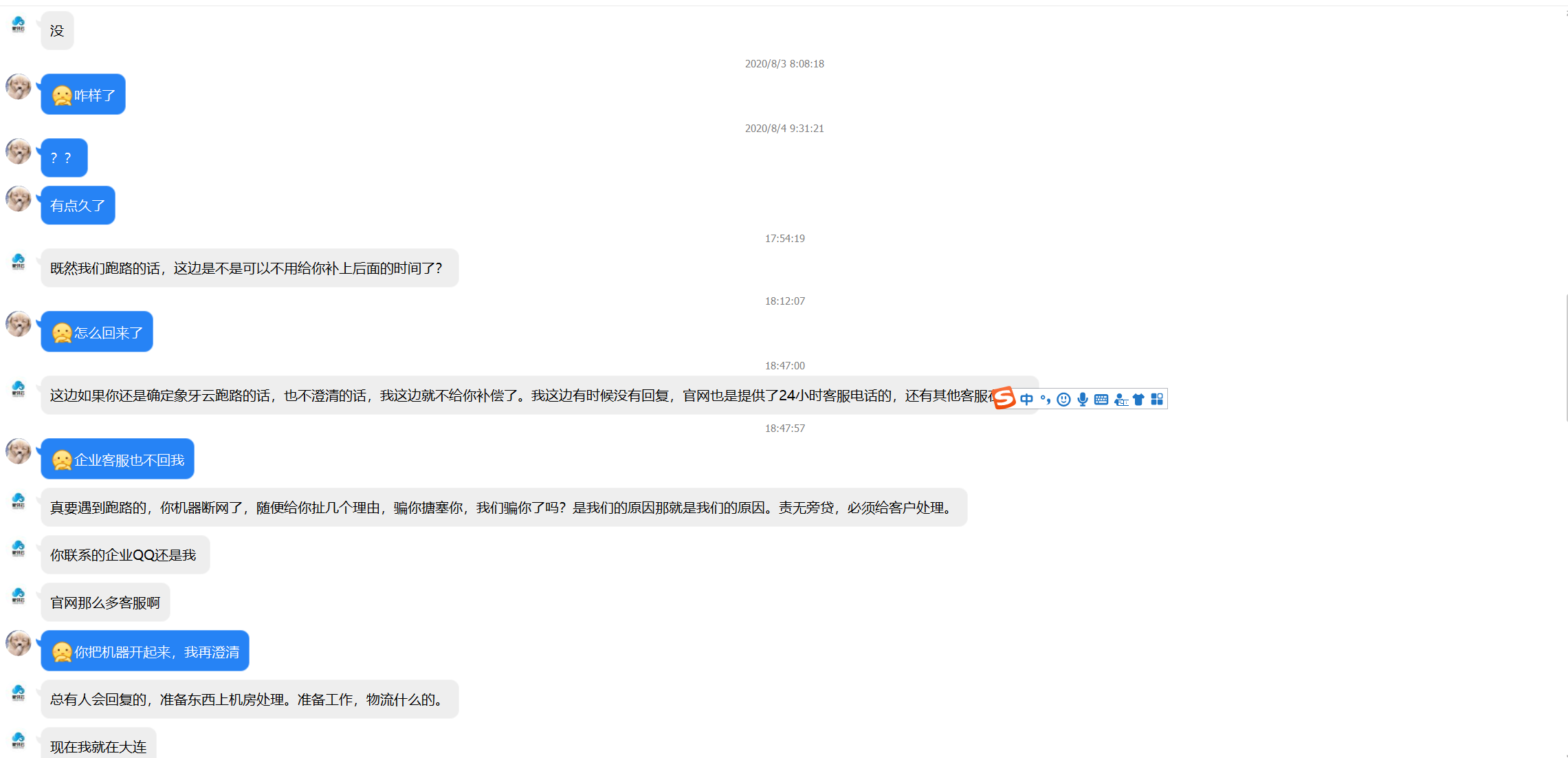
Task: Click the '现在我就在大连' message bubble
Action: pos(98,746)
